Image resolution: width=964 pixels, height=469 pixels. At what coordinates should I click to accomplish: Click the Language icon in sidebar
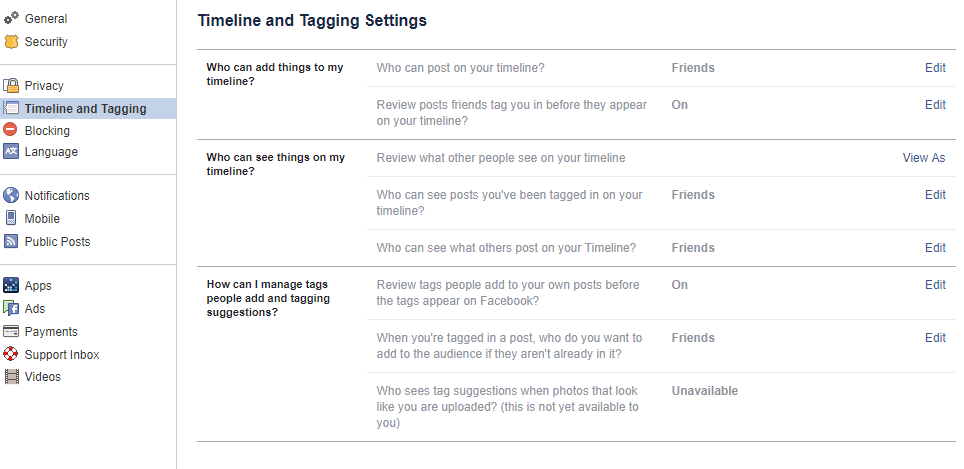(x=11, y=151)
